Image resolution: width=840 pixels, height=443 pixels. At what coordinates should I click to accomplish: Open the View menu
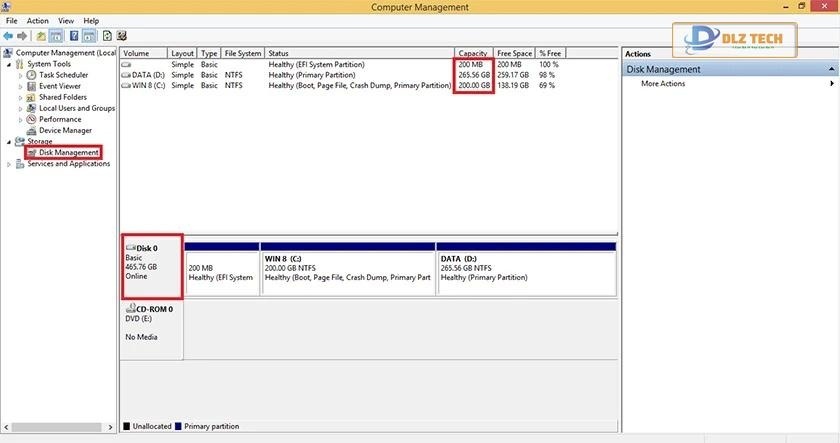pyautogui.click(x=66, y=20)
